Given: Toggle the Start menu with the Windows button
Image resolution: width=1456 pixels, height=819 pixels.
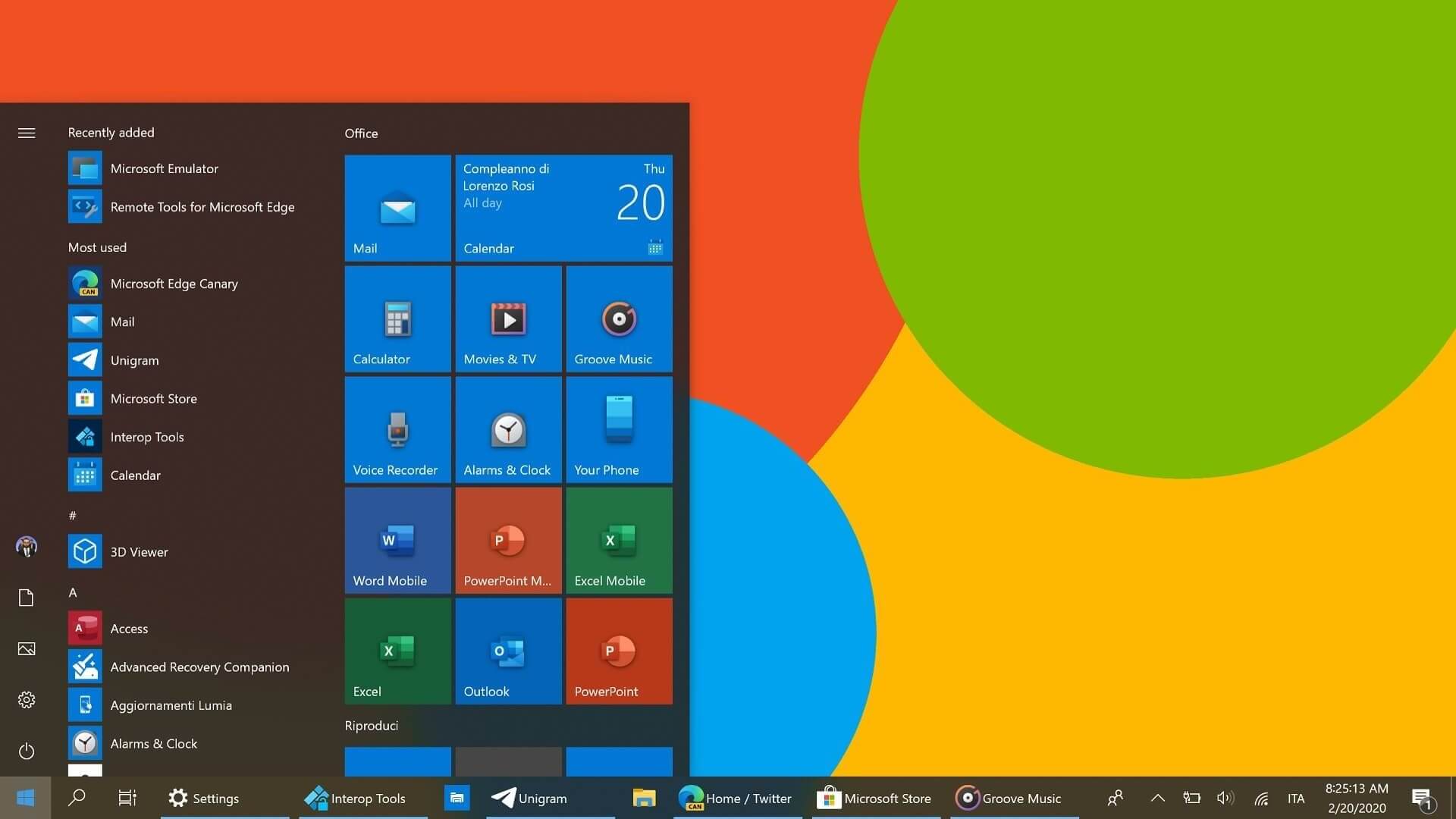Looking at the screenshot, I should 25,798.
